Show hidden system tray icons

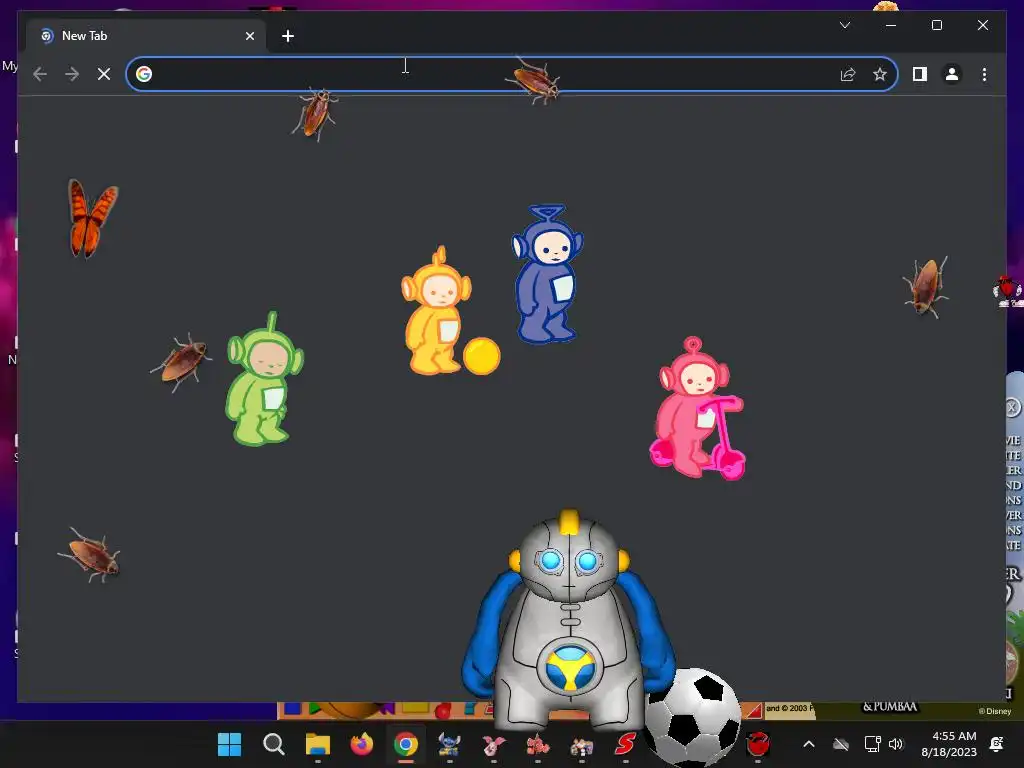point(808,744)
